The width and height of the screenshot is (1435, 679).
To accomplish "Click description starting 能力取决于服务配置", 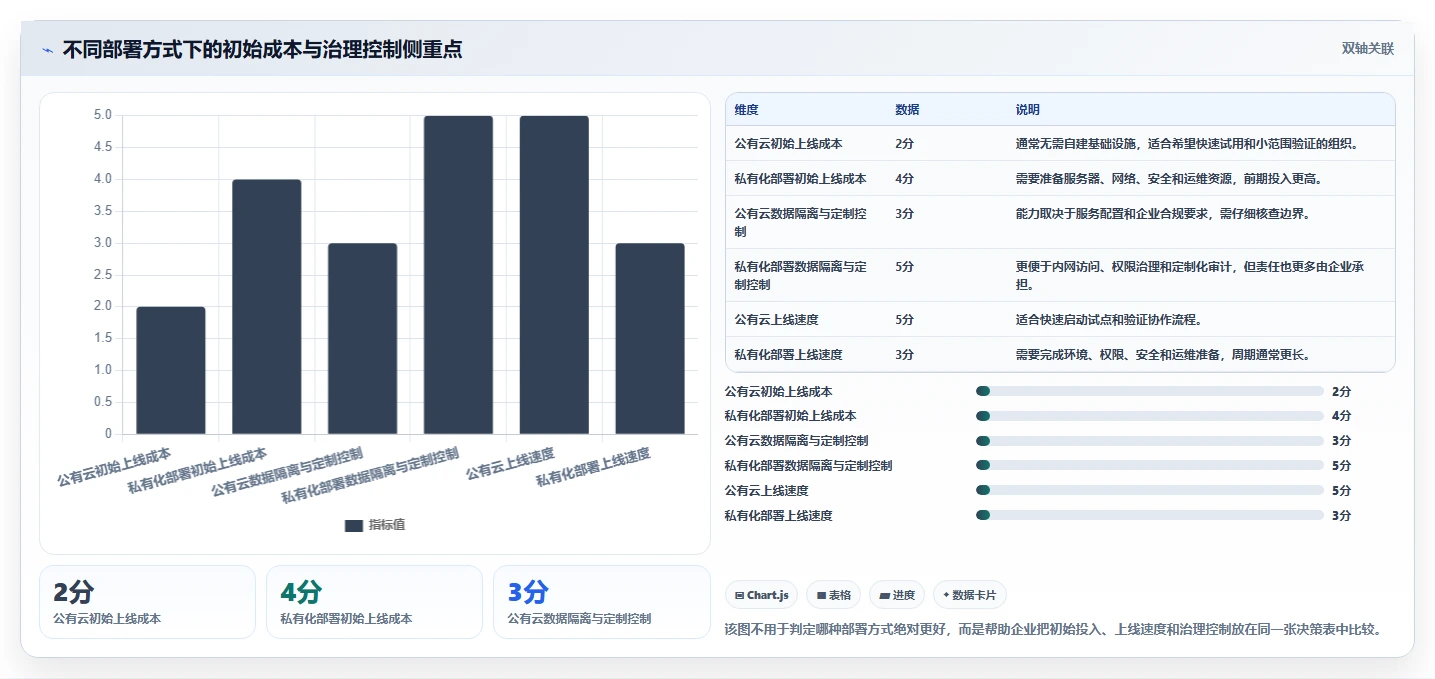I will point(1163,214).
